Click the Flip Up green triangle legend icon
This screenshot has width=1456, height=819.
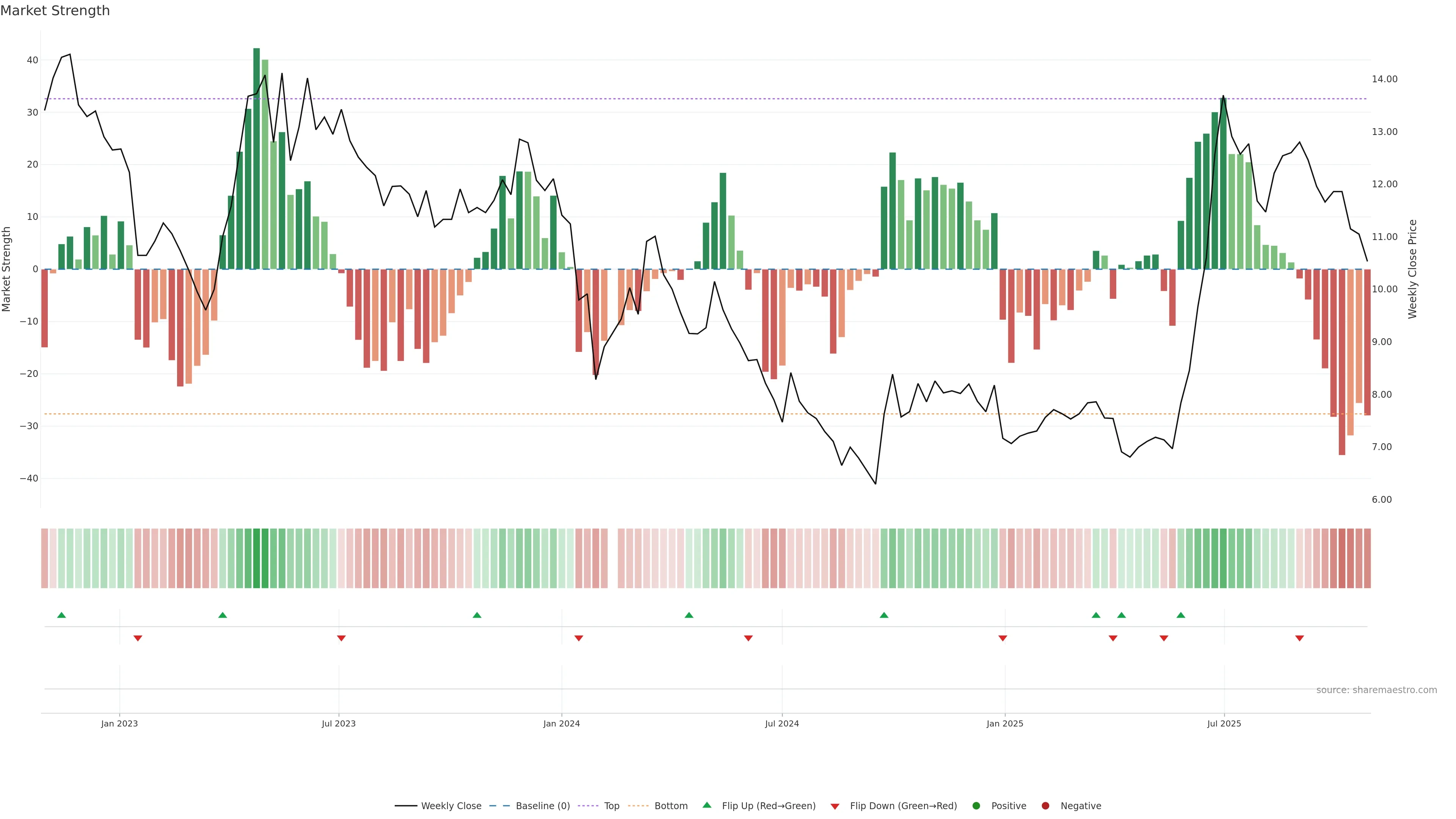(x=706, y=805)
